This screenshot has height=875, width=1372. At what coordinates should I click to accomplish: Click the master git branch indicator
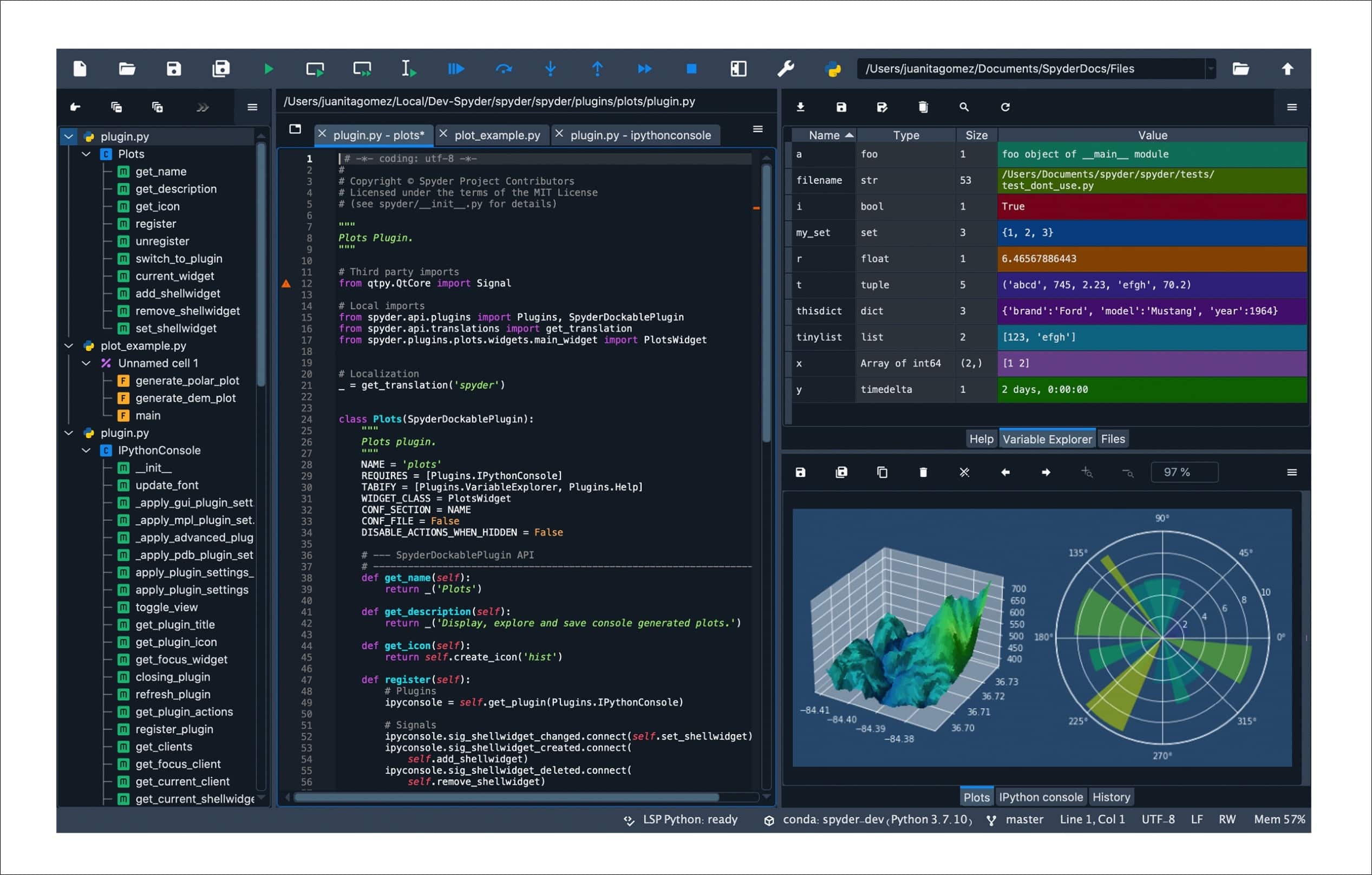click(x=1024, y=819)
